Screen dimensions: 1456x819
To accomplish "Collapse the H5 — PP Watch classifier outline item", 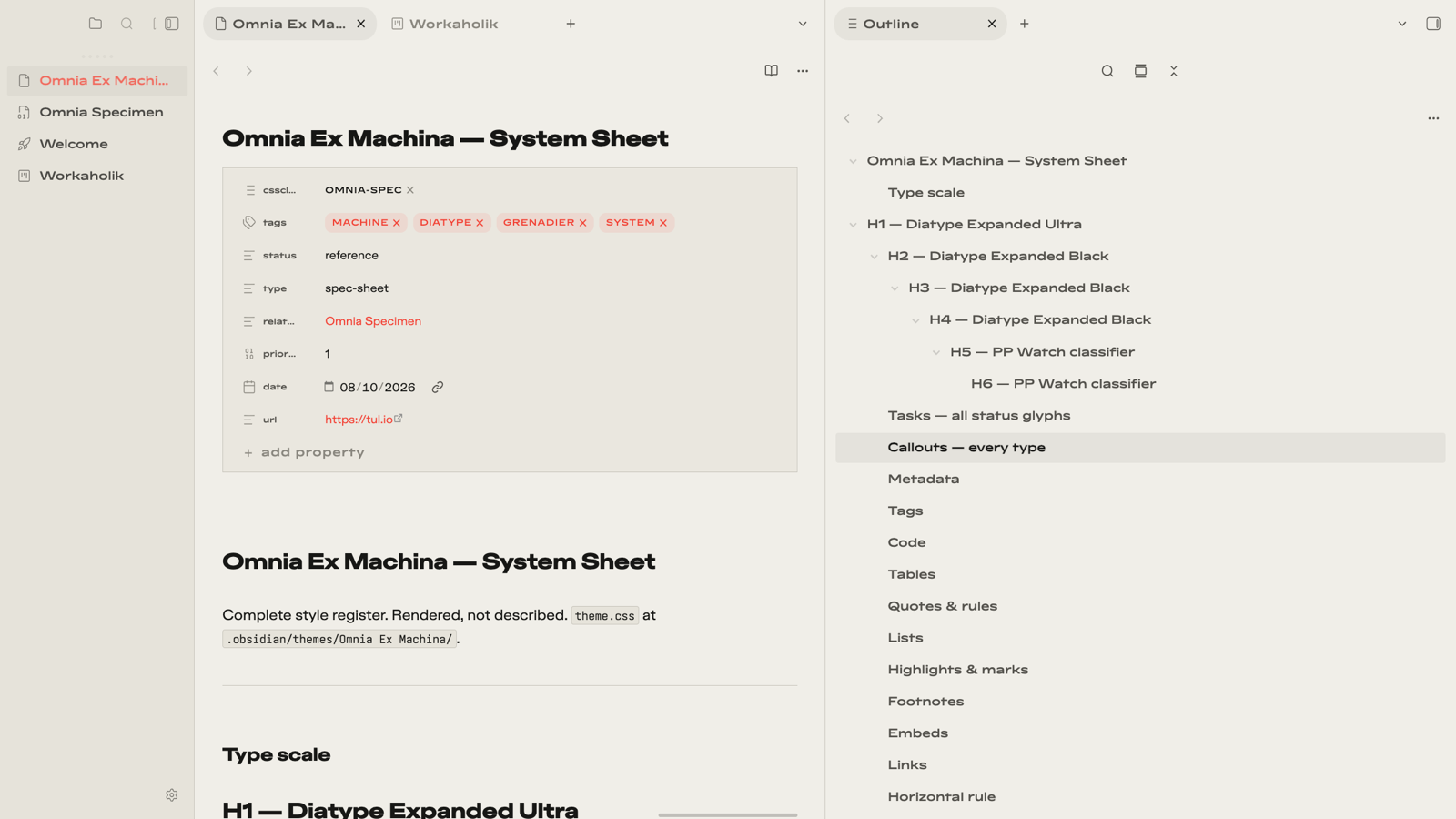I will point(936,352).
